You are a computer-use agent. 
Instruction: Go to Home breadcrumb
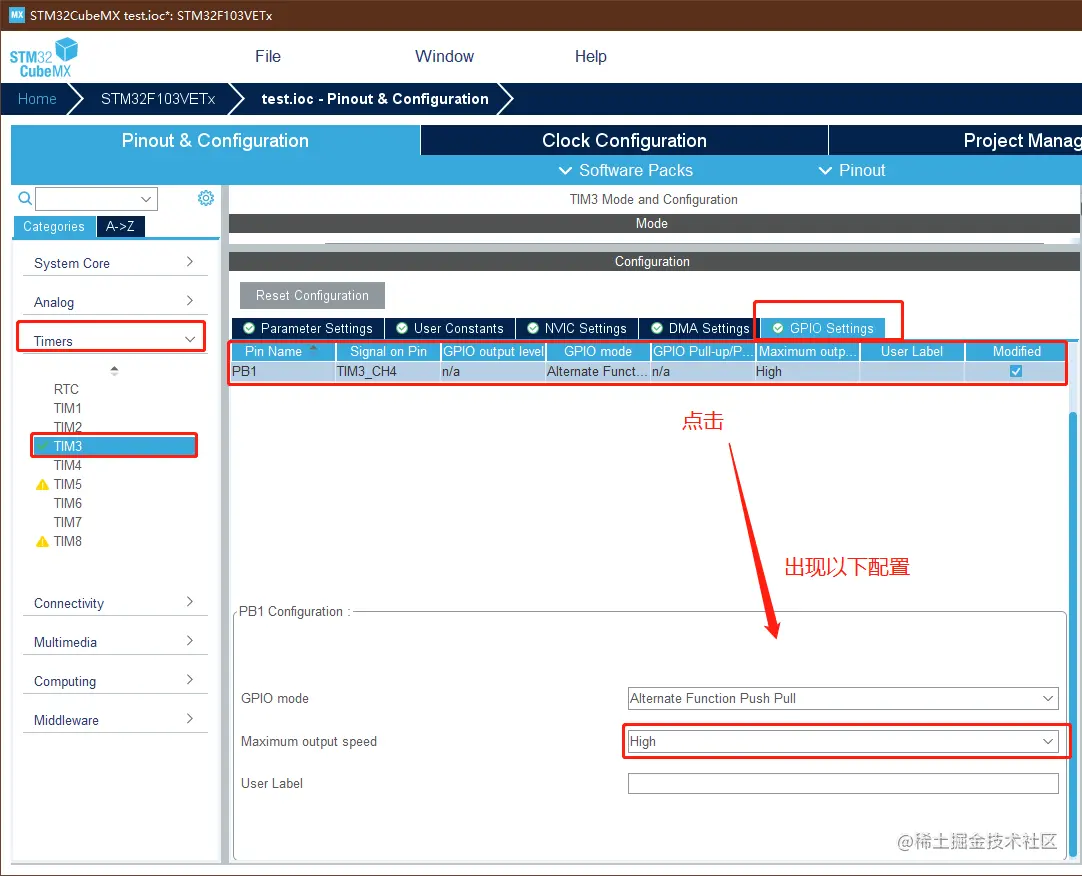37,99
